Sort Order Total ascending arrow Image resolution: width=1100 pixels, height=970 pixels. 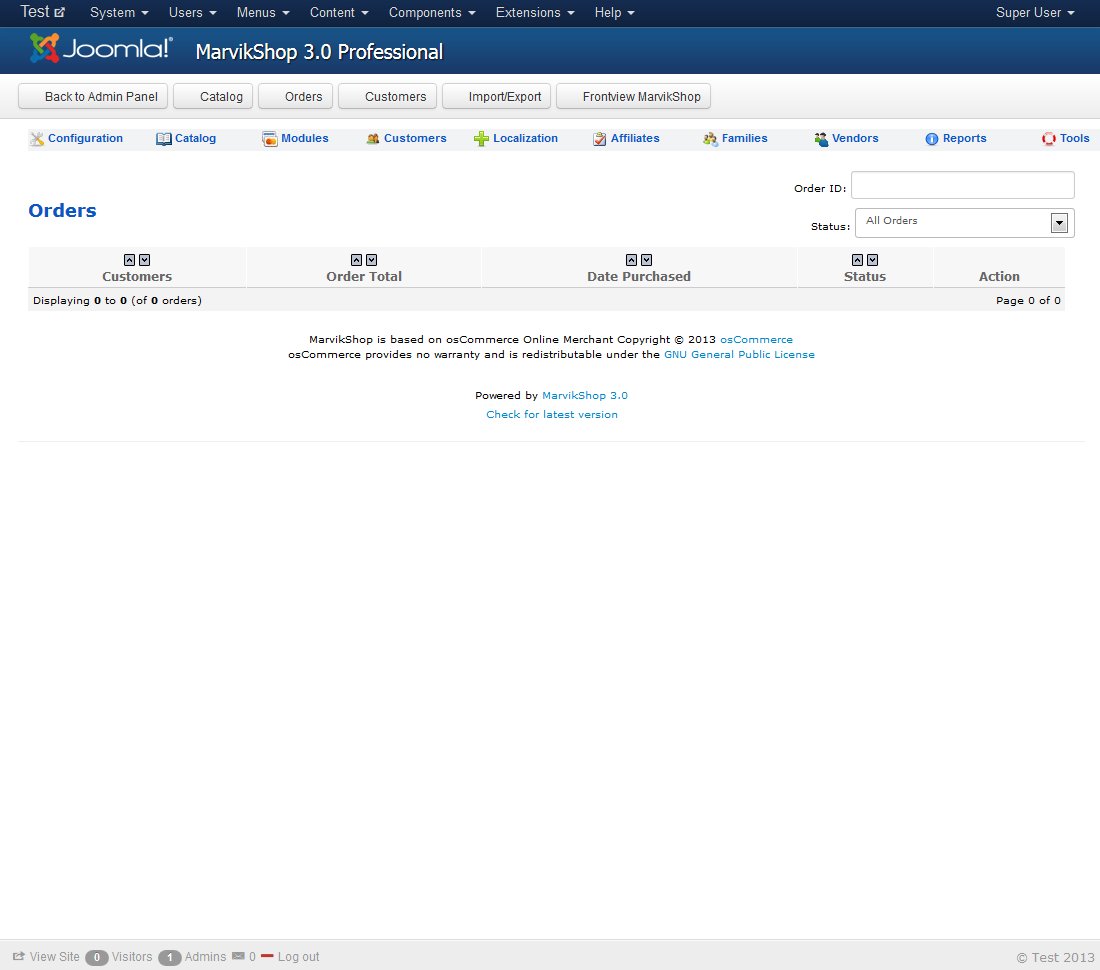[x=356, y=260]
